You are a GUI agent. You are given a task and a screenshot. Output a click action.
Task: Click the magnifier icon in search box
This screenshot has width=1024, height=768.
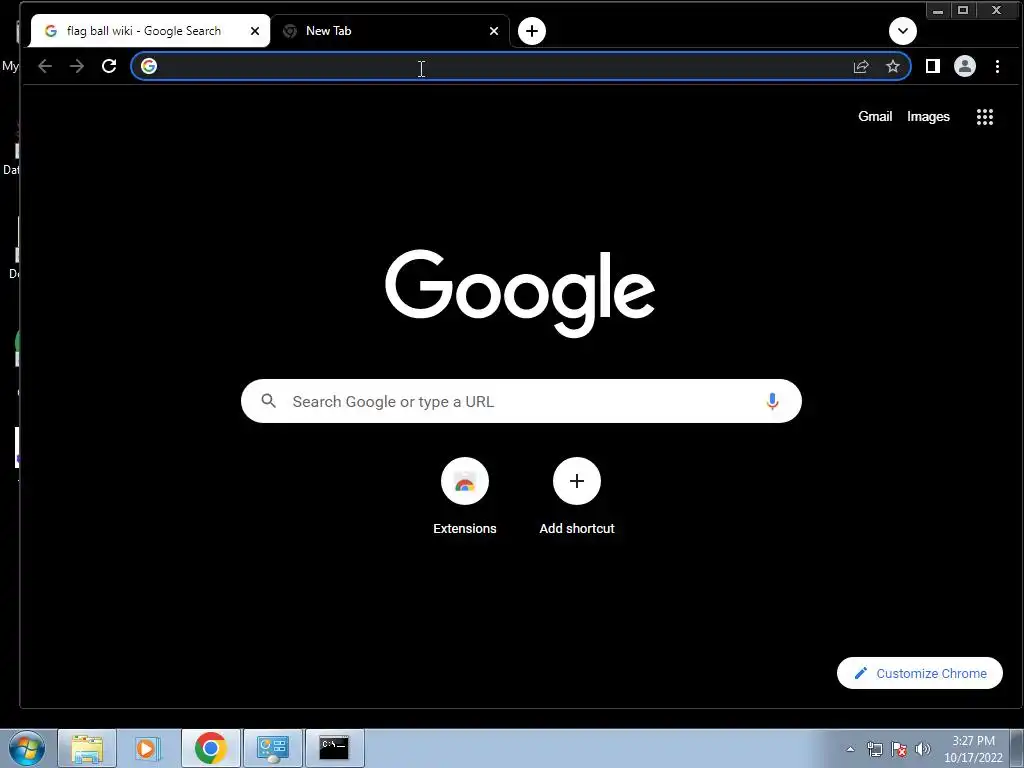click(268, 401)
